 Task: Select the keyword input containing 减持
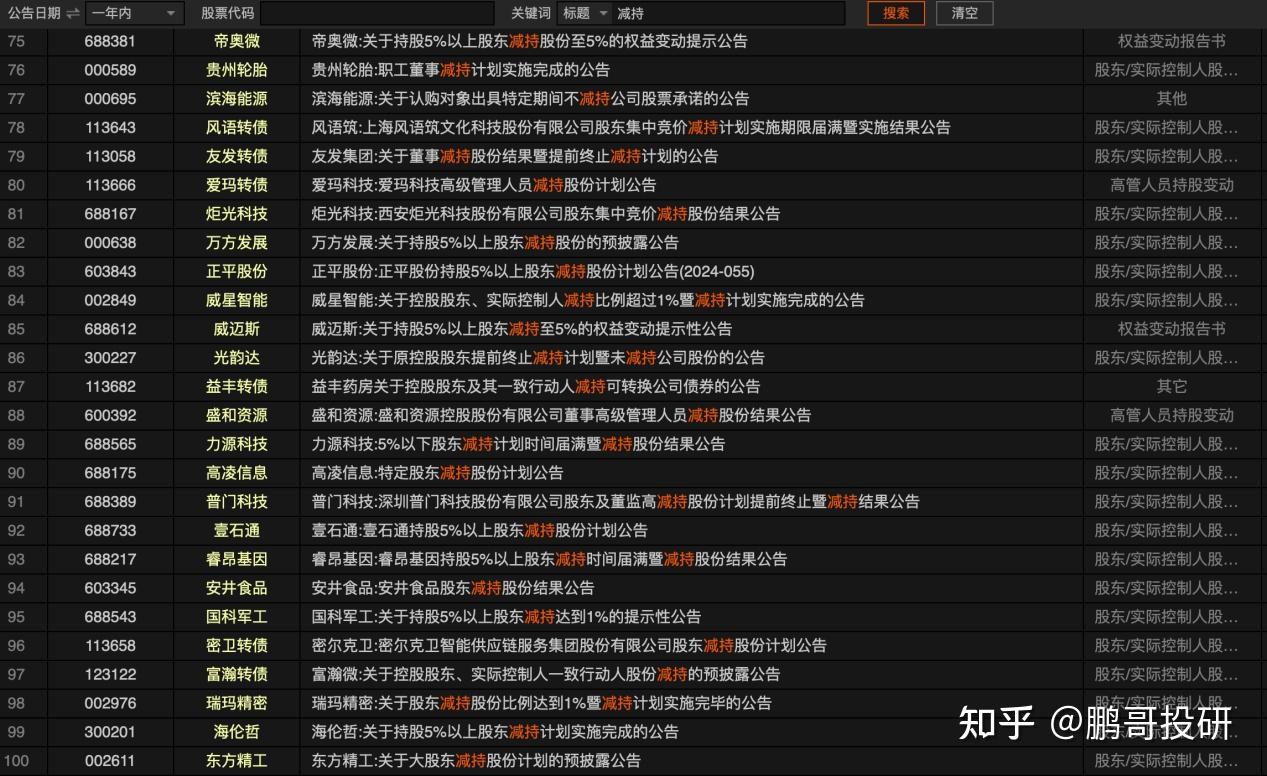pos(730,13)
